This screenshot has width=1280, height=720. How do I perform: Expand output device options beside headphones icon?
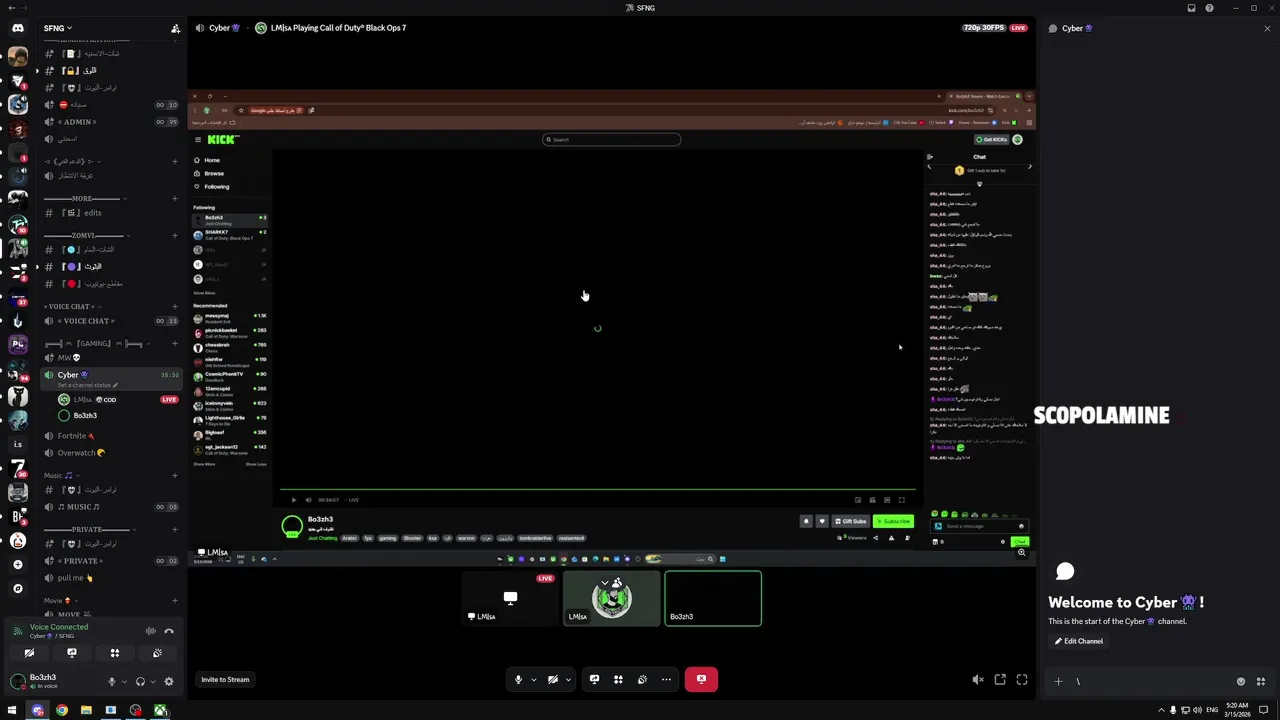point(153,681)
